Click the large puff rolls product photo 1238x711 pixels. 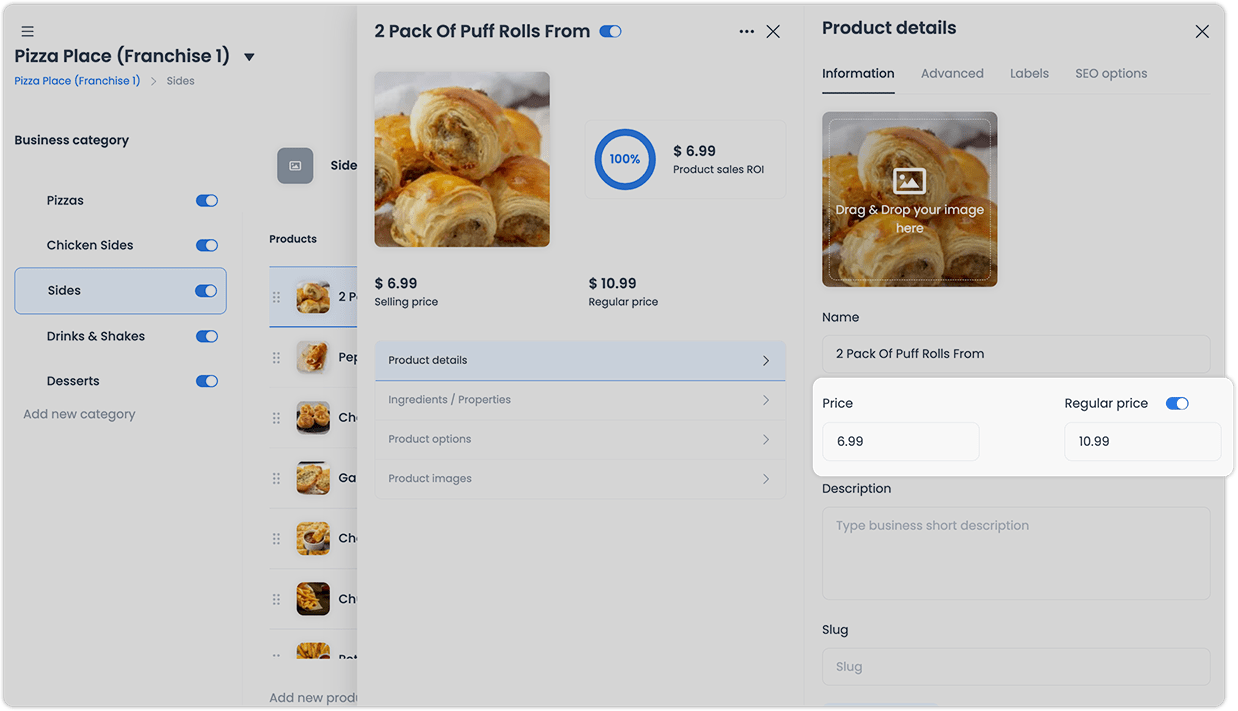[x=462, y=159]
